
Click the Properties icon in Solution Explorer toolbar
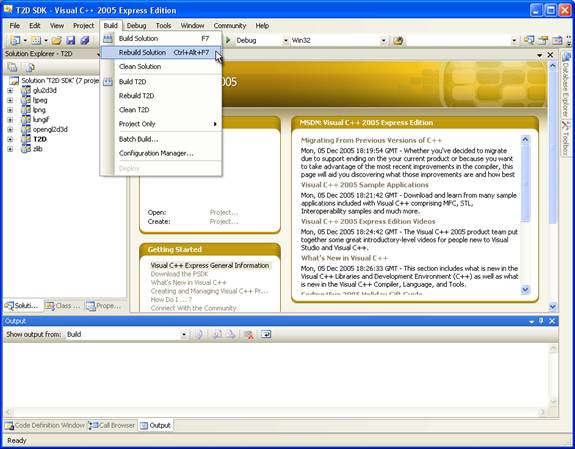12,67
